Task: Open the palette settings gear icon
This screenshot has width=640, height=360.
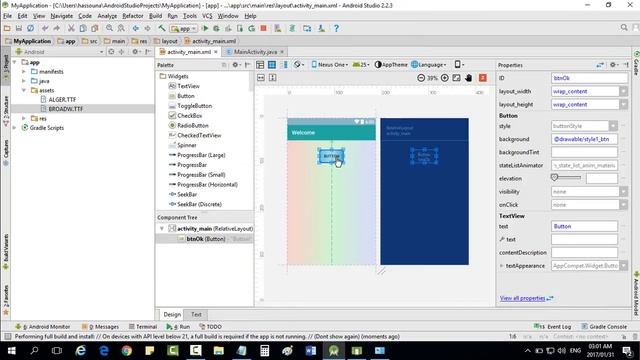Action: pos(236,65)
